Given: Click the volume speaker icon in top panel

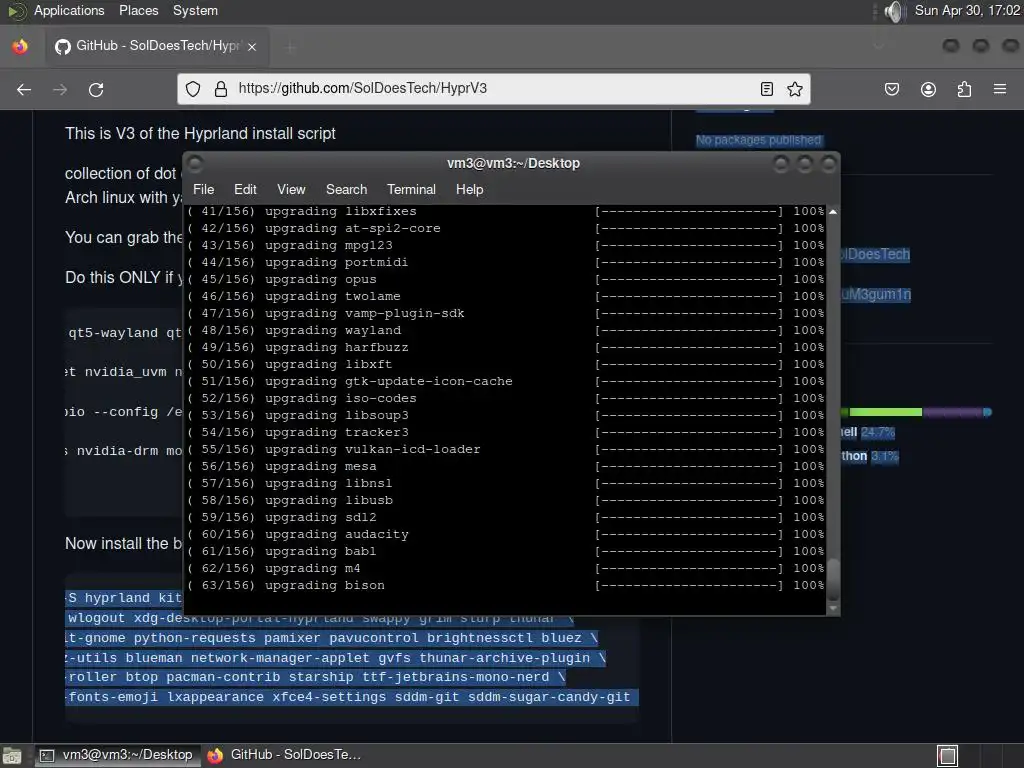Looking at the screenshot, I should pyautogui.click(x=893, y=11).
